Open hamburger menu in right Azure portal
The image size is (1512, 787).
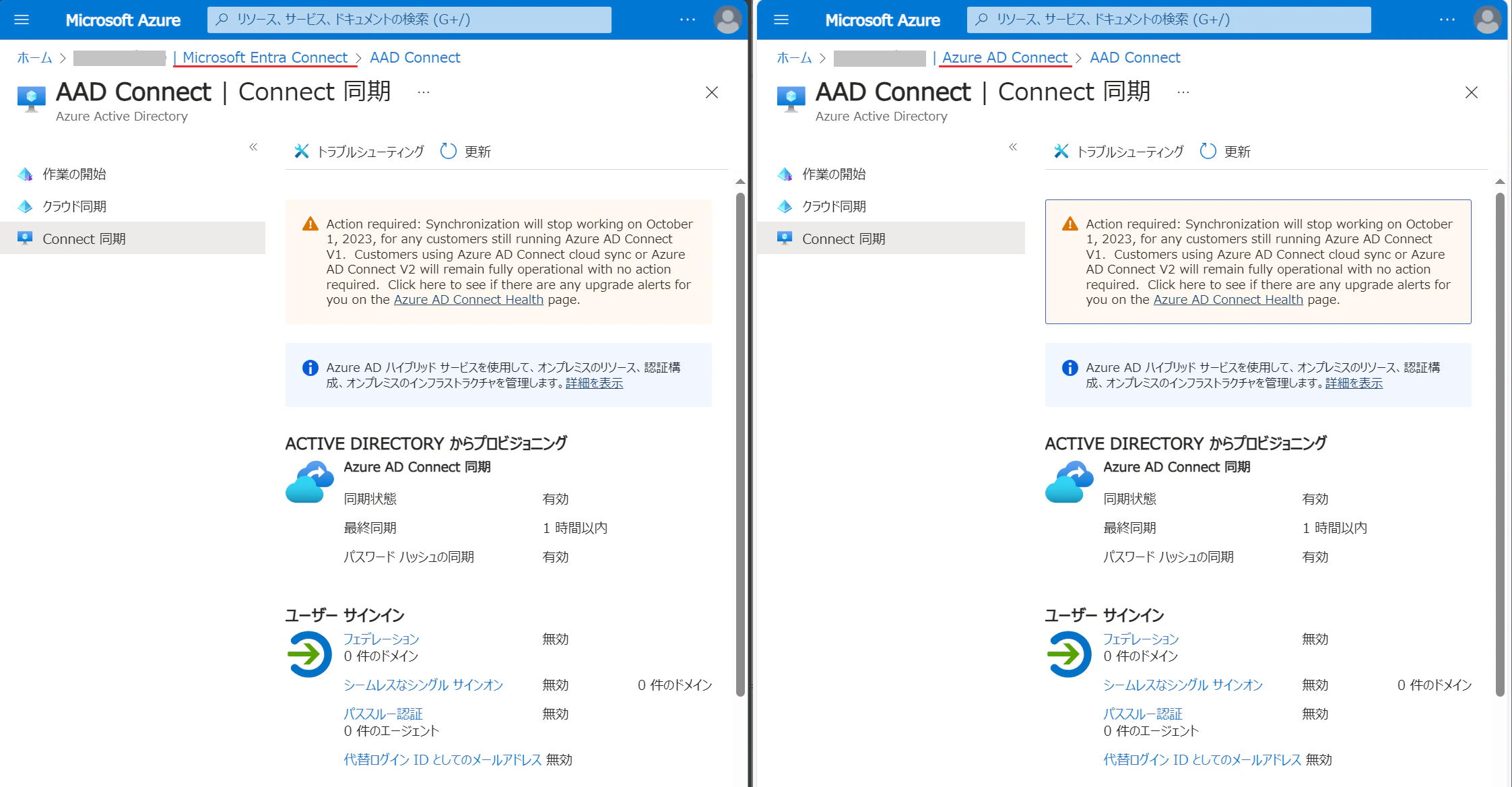[x=781, y=20]
